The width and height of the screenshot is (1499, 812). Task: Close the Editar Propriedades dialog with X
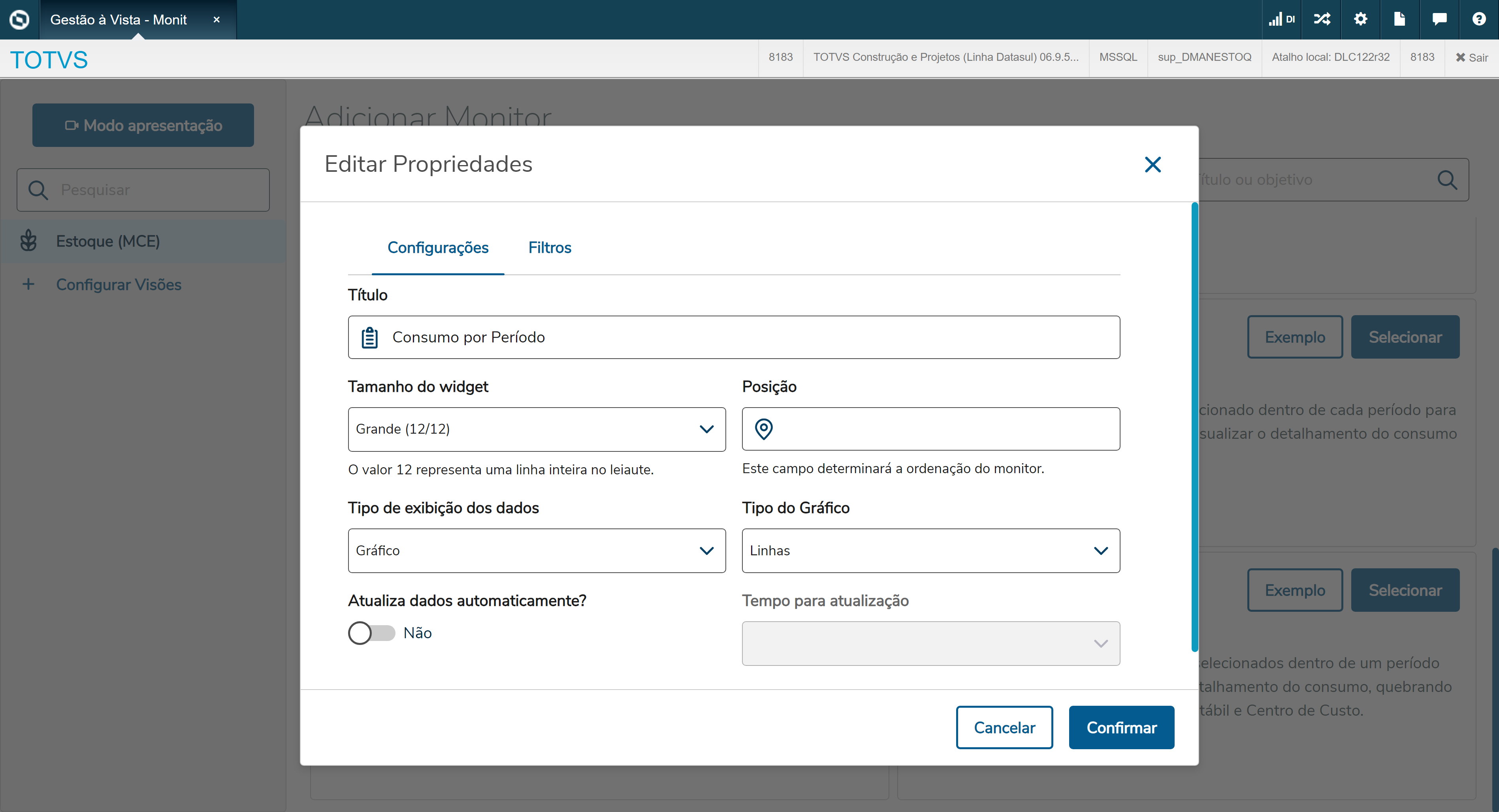click(1152, 165)
